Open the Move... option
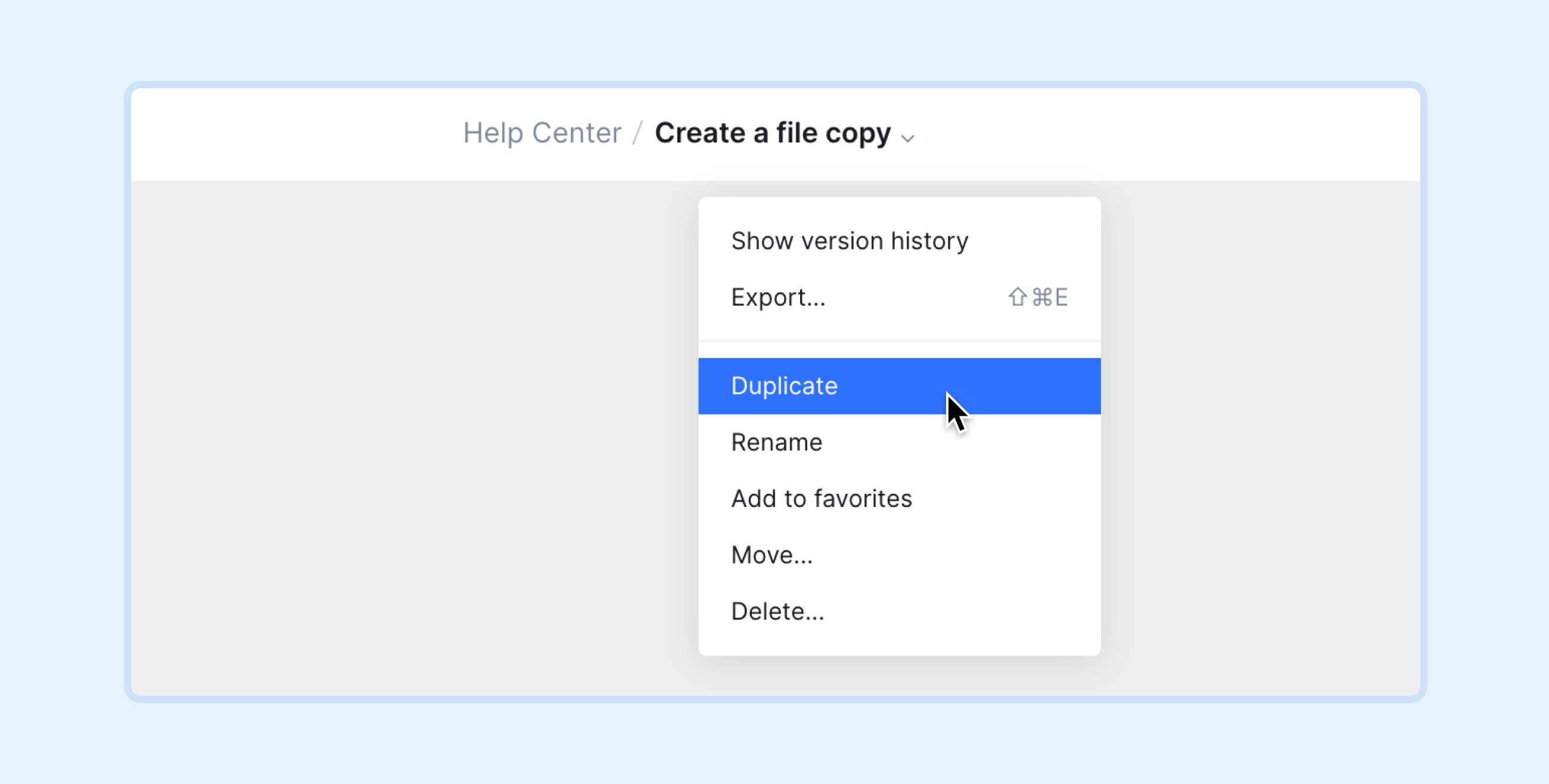Viewport: 1549px width, 784px height. [900, 555]
